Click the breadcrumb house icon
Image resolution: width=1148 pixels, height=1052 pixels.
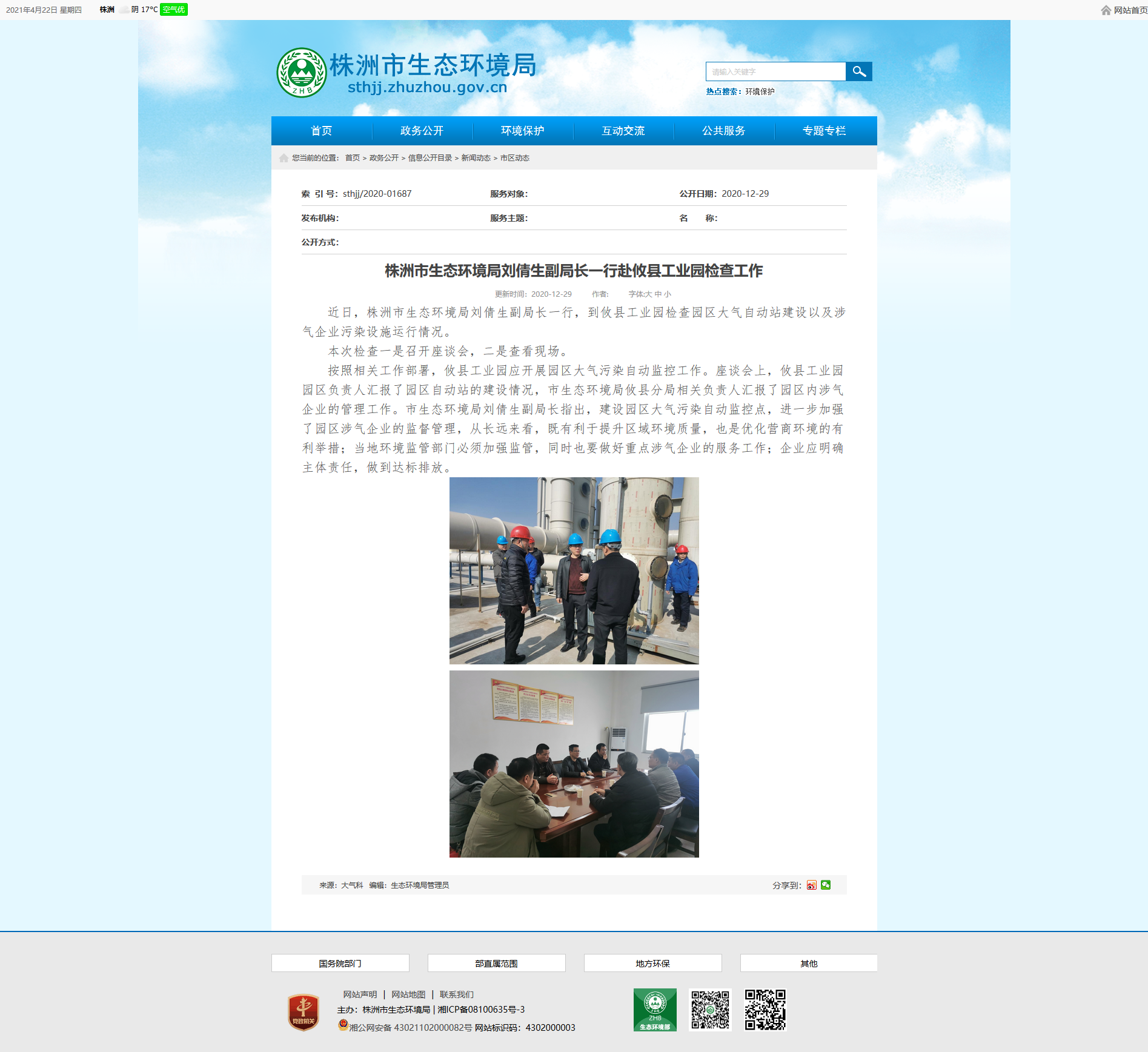click(x=284, y=158)
